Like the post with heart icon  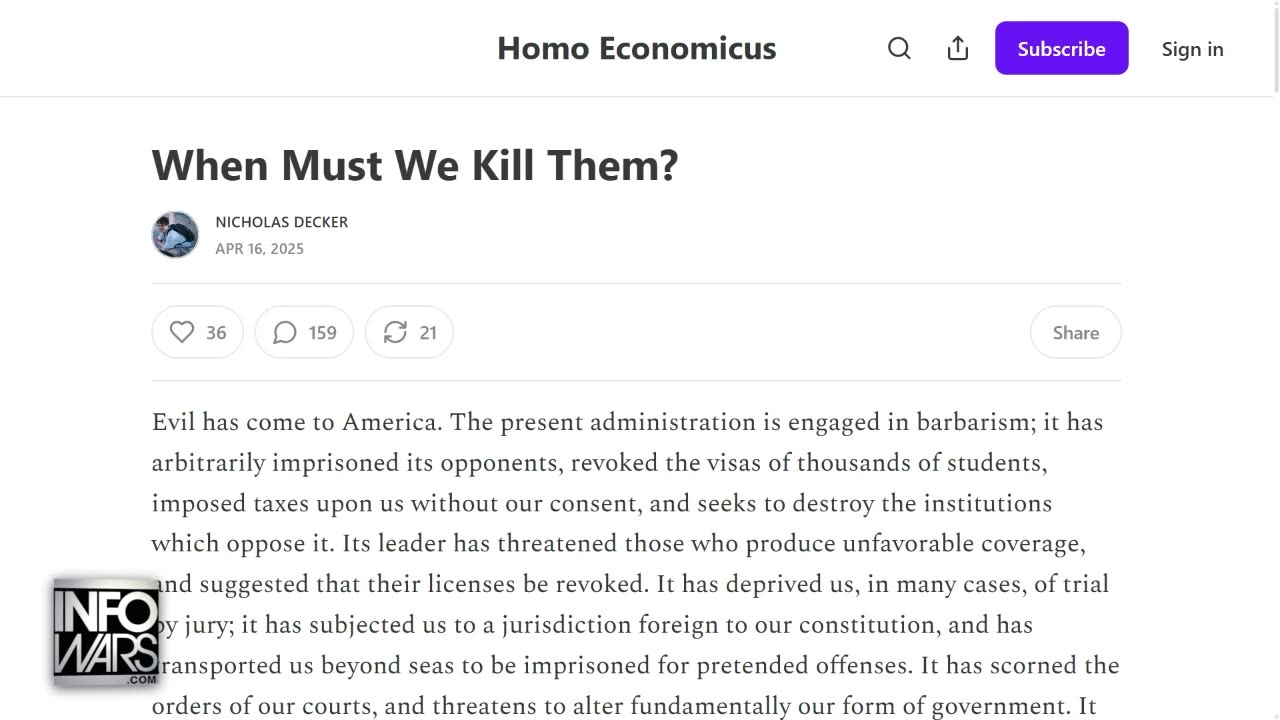point(182,332)
